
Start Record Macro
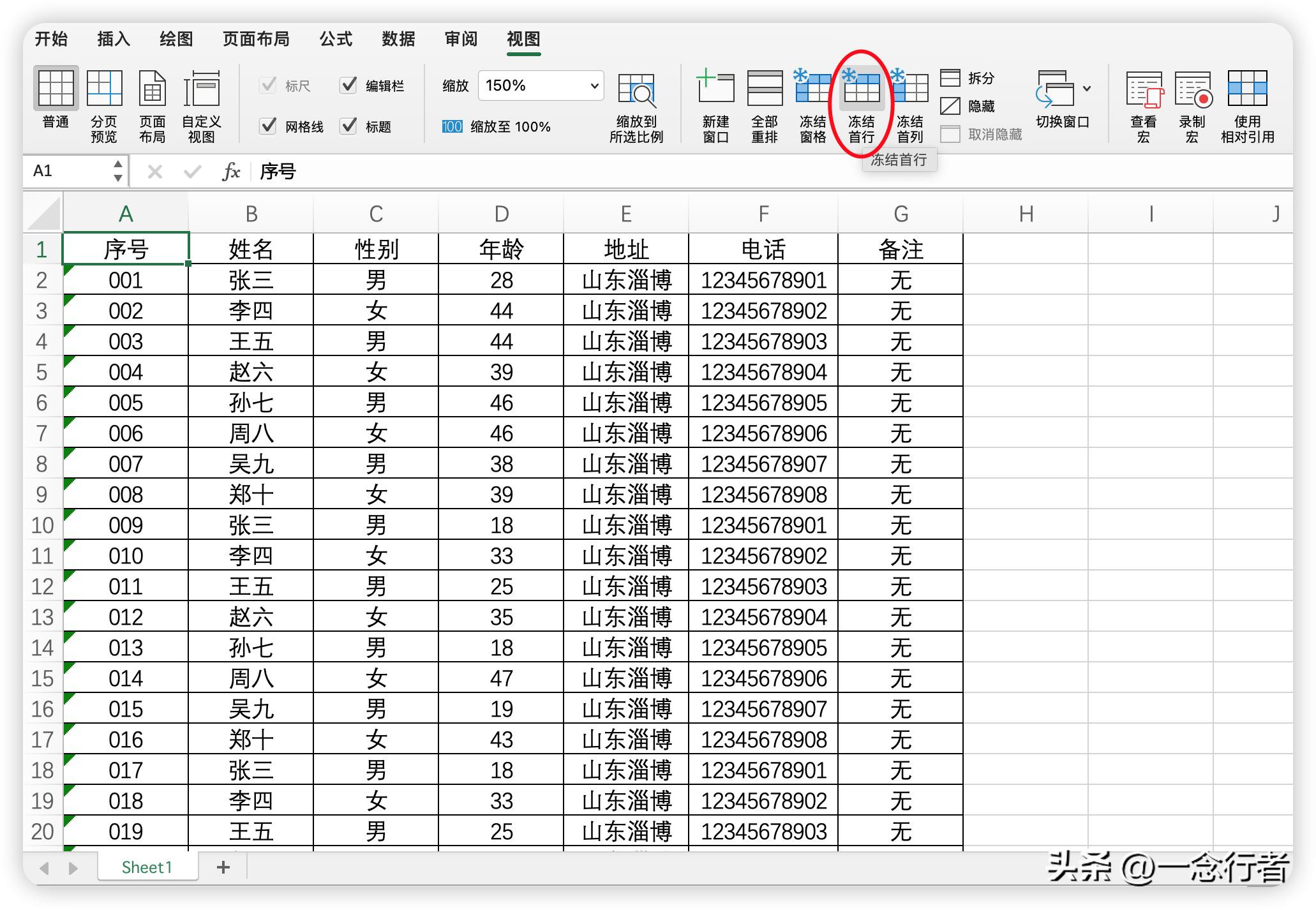click(x=1192, y=89)
